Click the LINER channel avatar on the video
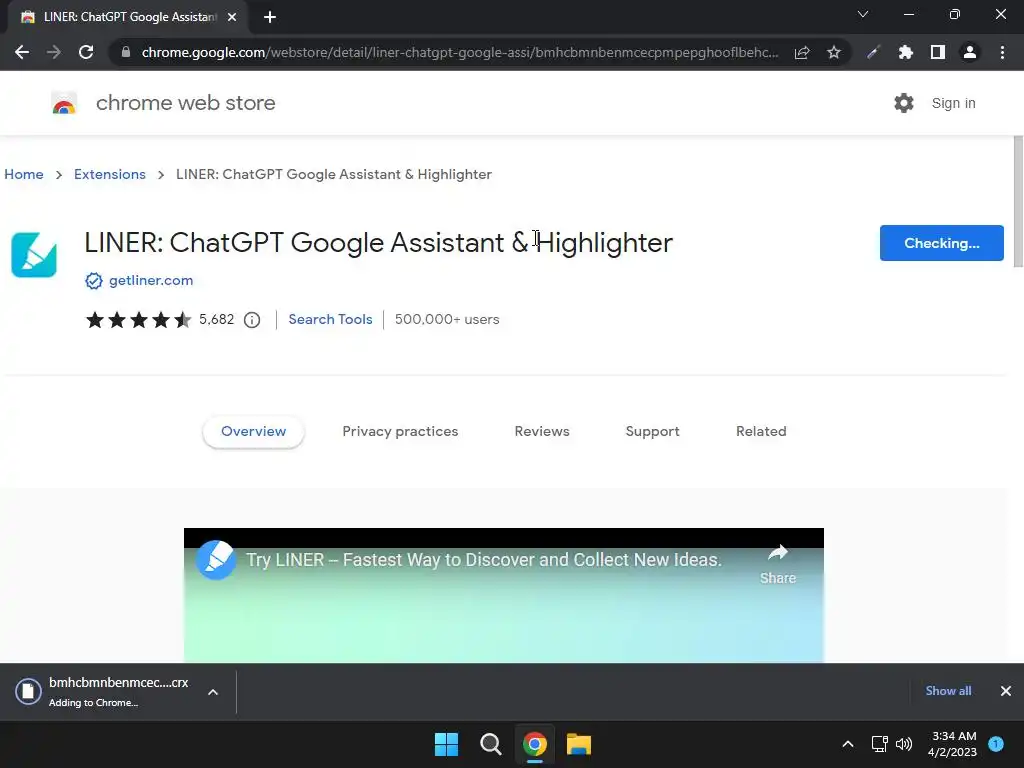 pos(216,560)
